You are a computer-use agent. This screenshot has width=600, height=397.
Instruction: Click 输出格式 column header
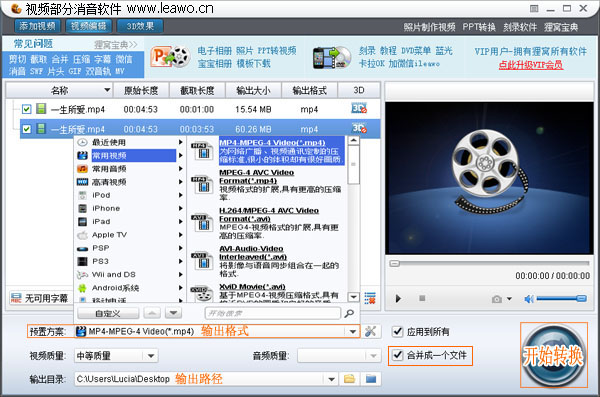(x=309, y=90)
